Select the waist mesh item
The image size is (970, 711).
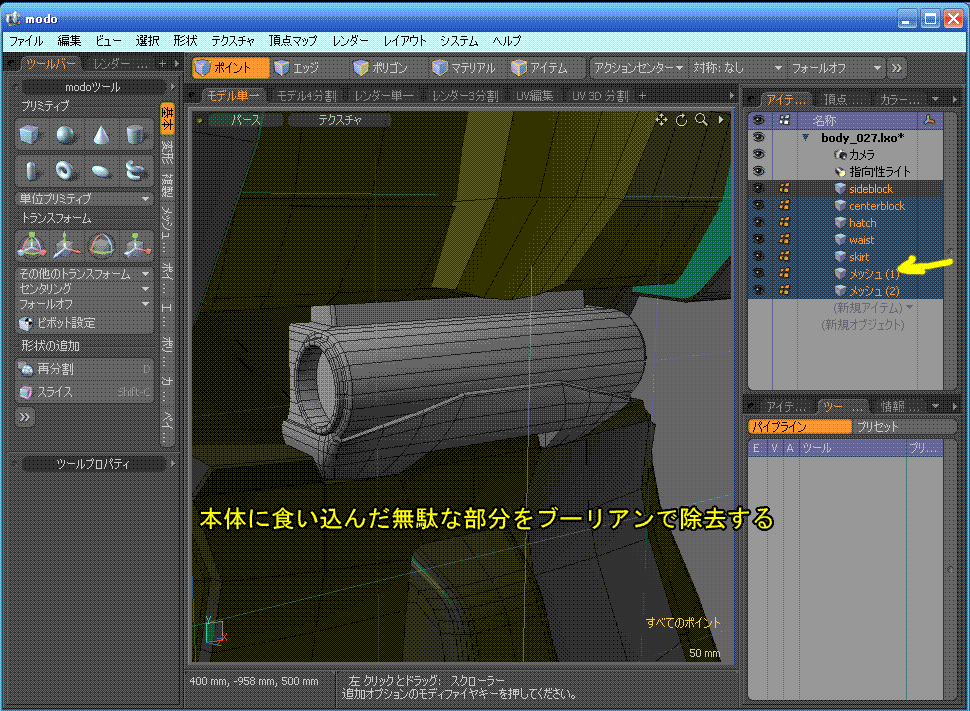point(861,240)
